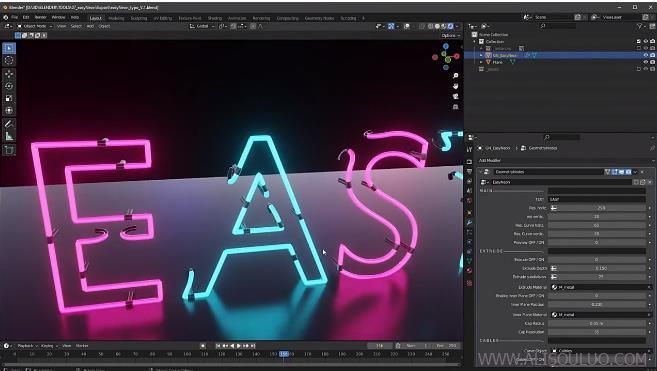Open the Render properties tab icon
Image resolution: width=657 pixels, height=371 pixels.
click(470, 161)
